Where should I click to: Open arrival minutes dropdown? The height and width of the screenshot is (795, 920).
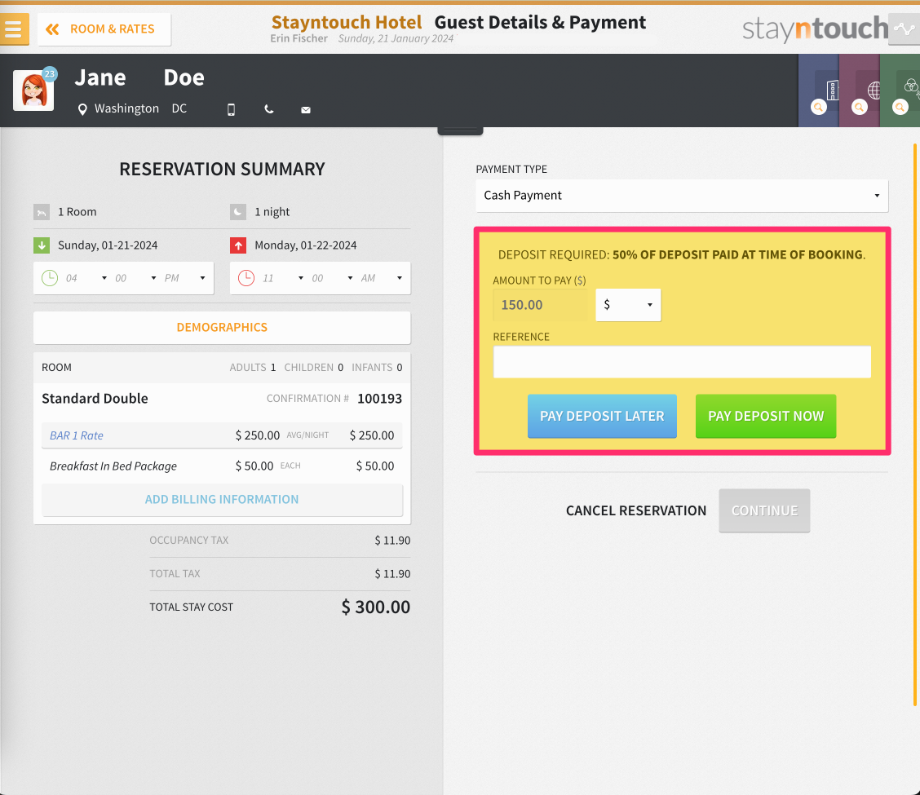(135, 278)
